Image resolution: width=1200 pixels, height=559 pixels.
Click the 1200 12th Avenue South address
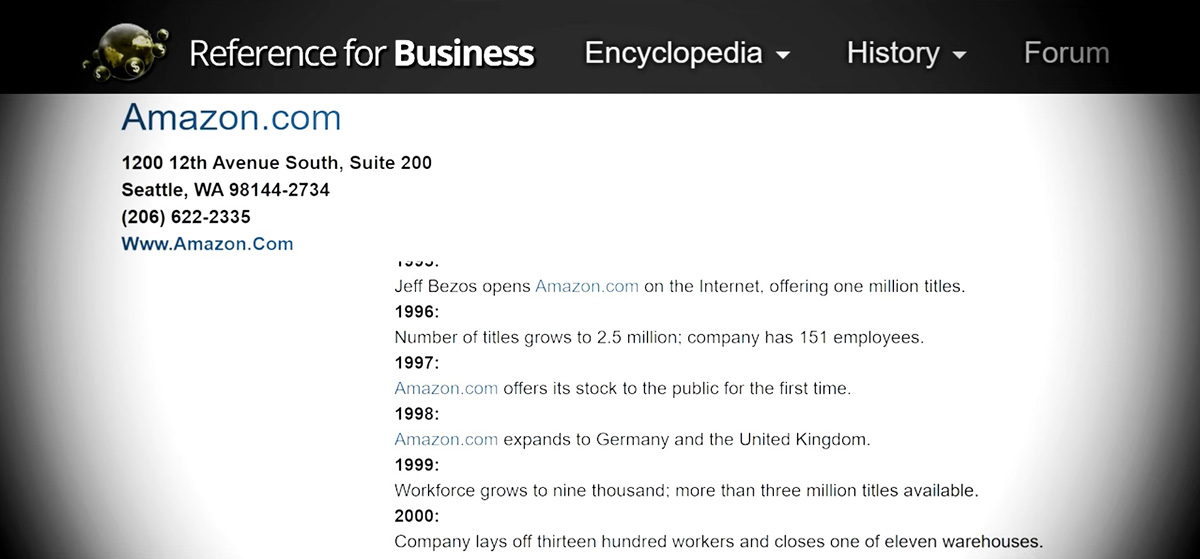(276, 162)
